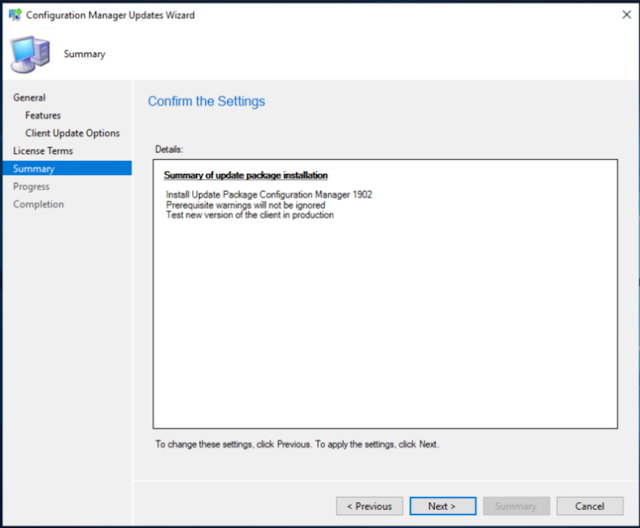Go to the General wizard step
Screen dimensions: 640x528
pos(29,98)
